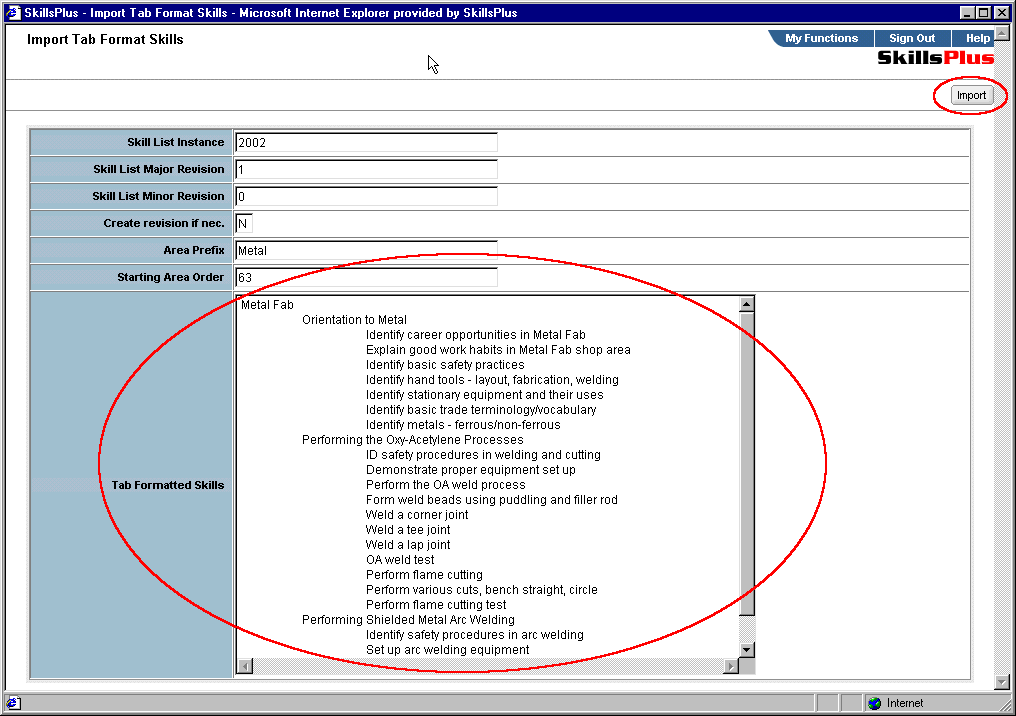Screen dimensions: 1016x716
Task: Click the skills textarea scroll up arrow
Action: [746, 304]
